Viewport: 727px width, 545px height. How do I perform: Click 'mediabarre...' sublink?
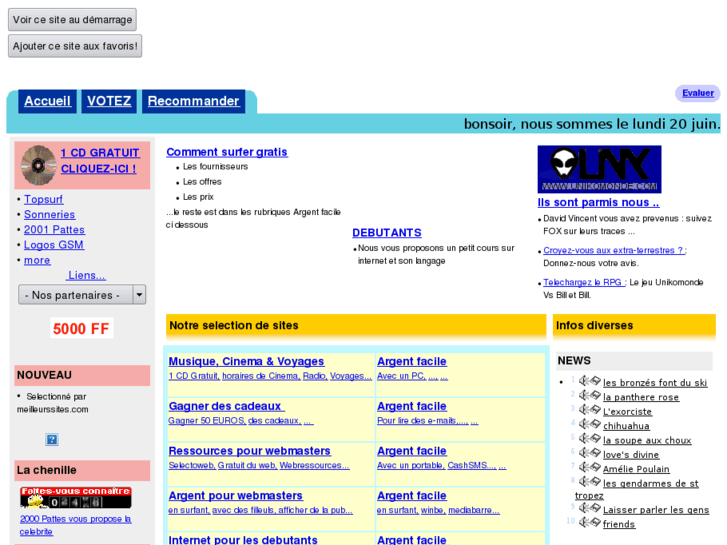pos(474,510)
